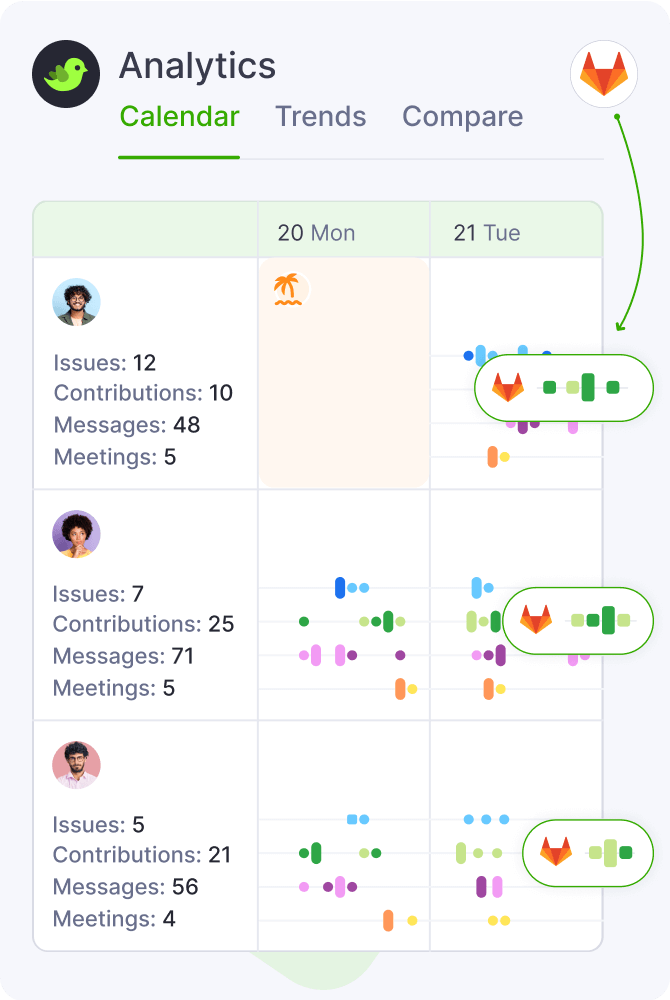Click the GitLab icon in top-right circle
The width and height of the screenshot is (670, 1000).
(603, 75)
